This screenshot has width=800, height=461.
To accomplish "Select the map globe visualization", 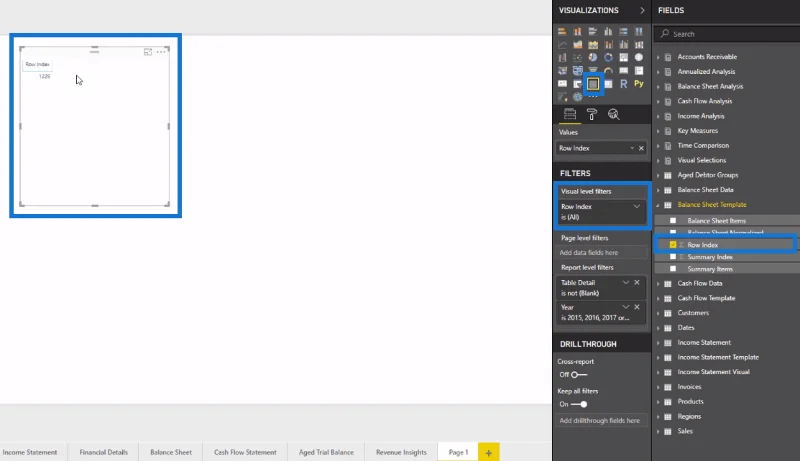I will (x=639, y=58).
